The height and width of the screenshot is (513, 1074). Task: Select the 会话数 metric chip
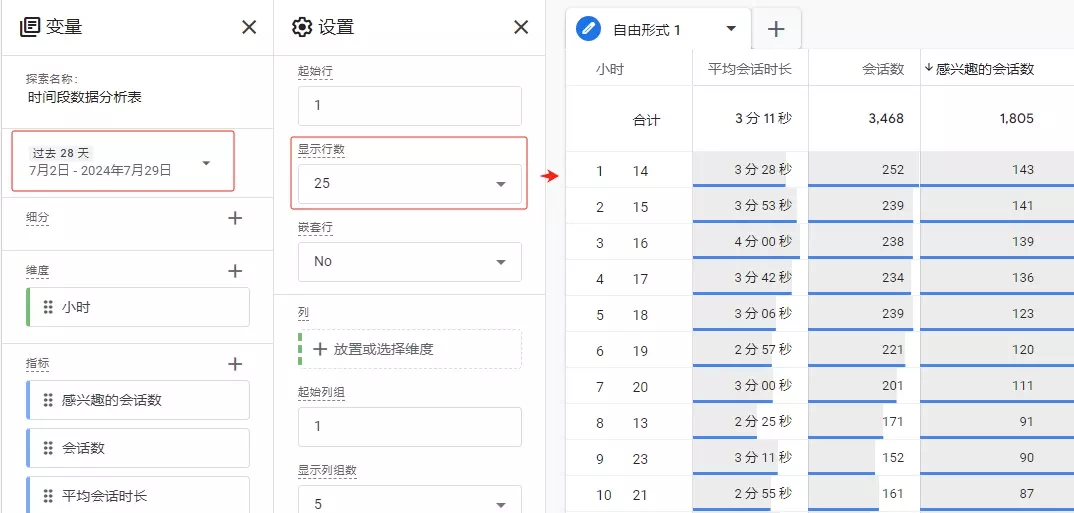138,448
